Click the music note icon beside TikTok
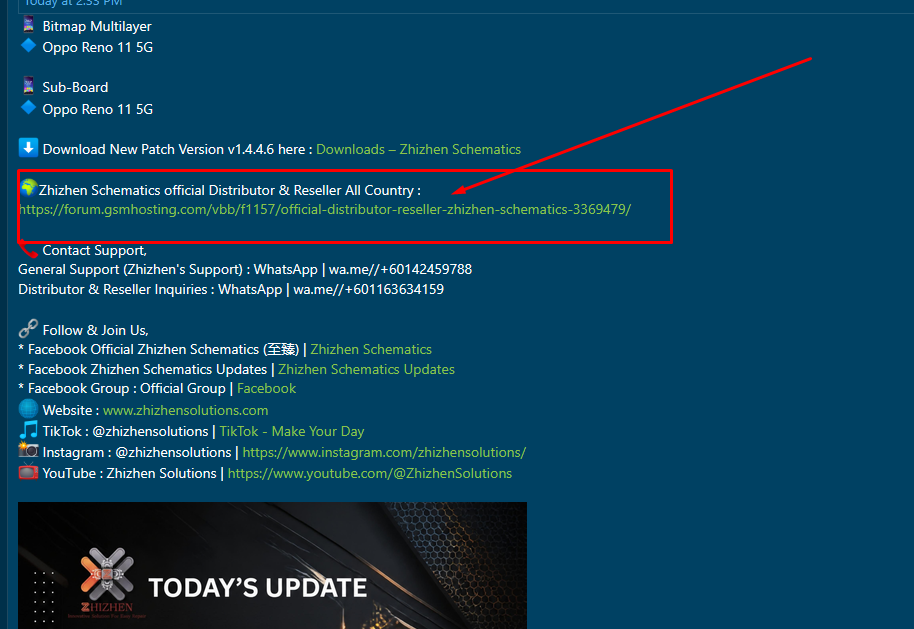914x629 pixels. point(28,430)
